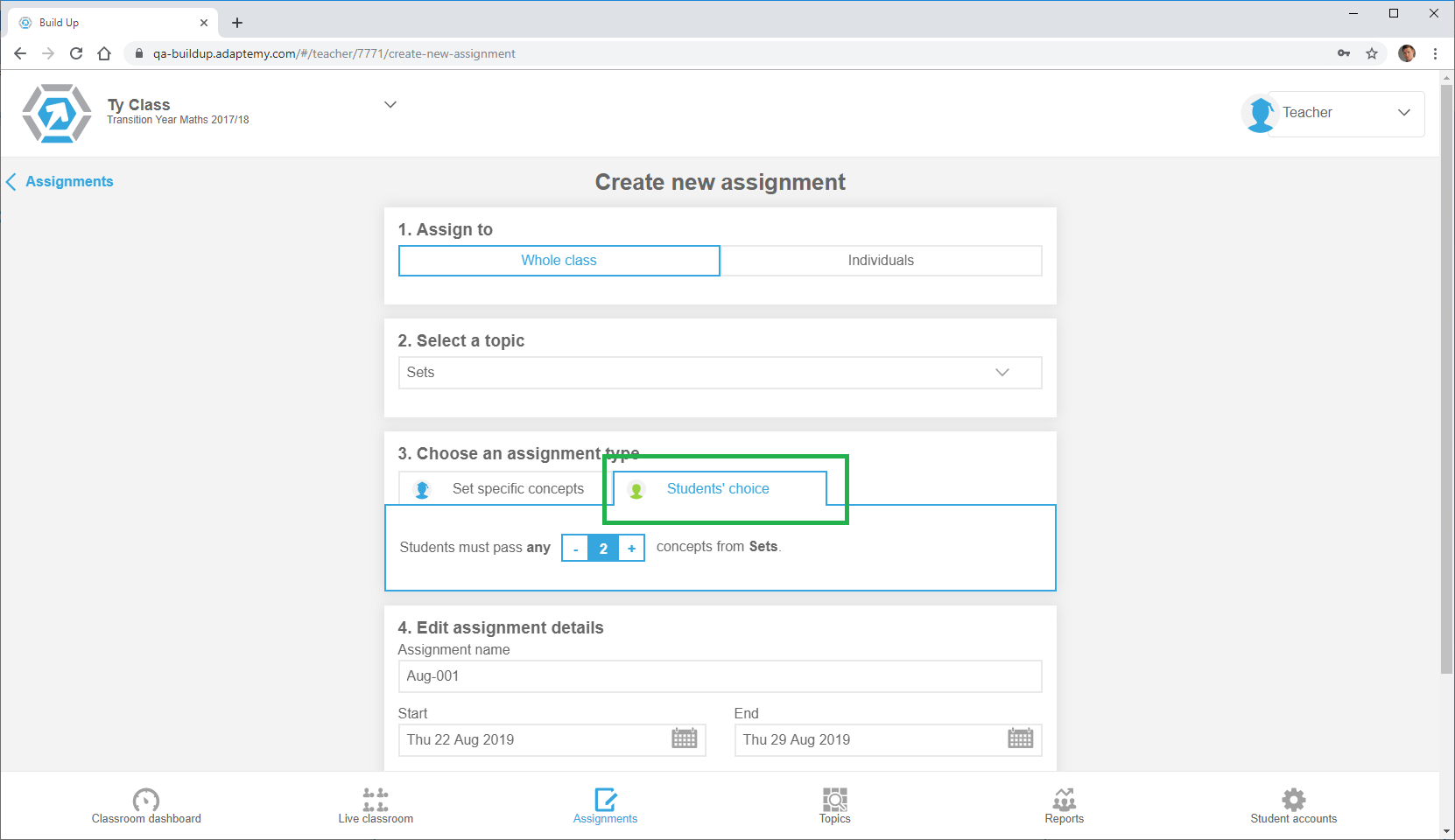Switch to Set specific concepts tab
This screenshot has width=1455, height=840.
click(503, 489)
